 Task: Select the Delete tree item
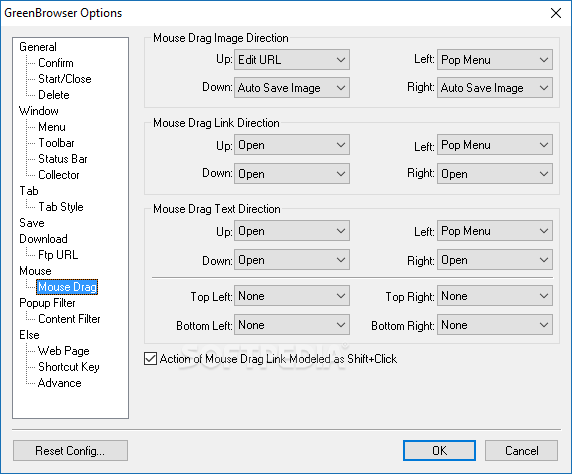point(54,95)
